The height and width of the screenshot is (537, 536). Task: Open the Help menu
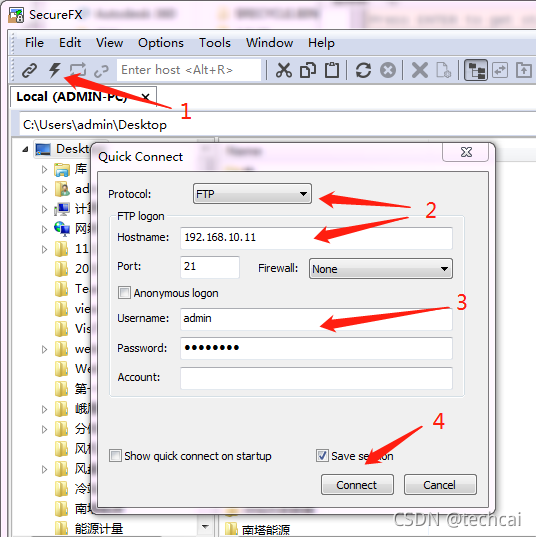pos(321,43)
